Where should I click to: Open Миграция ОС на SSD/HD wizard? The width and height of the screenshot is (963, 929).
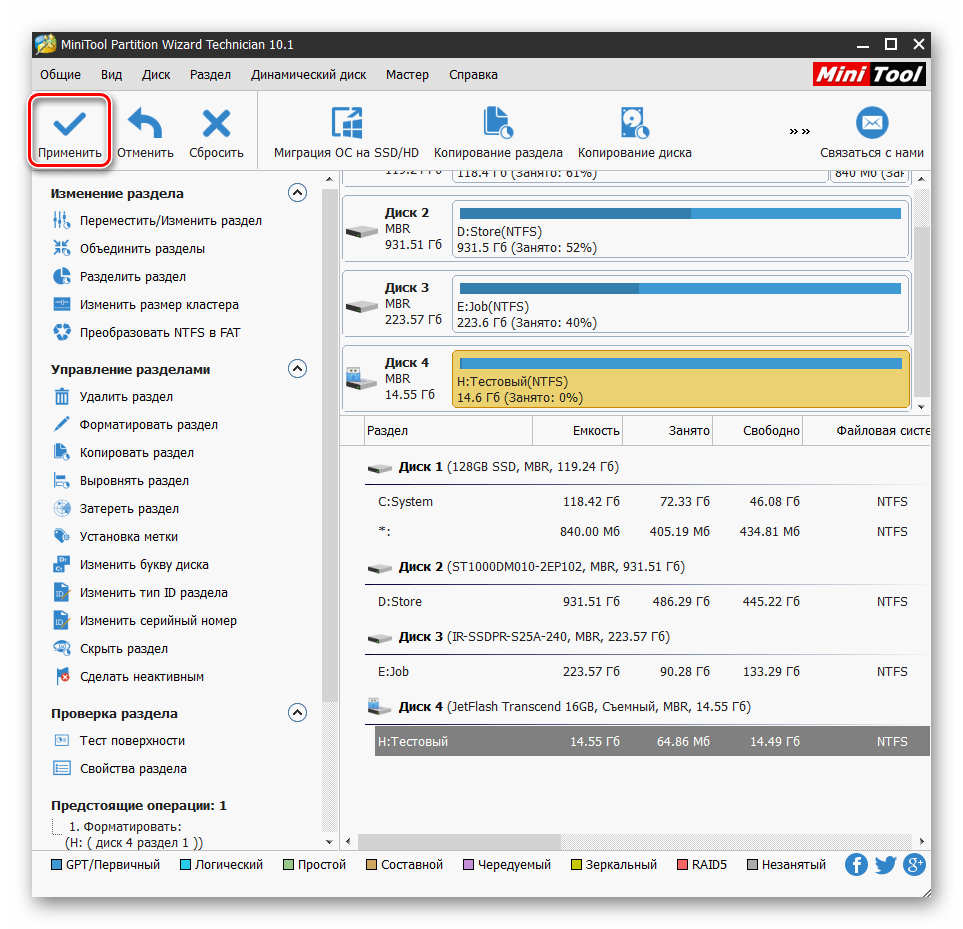(x=346, y=123)
